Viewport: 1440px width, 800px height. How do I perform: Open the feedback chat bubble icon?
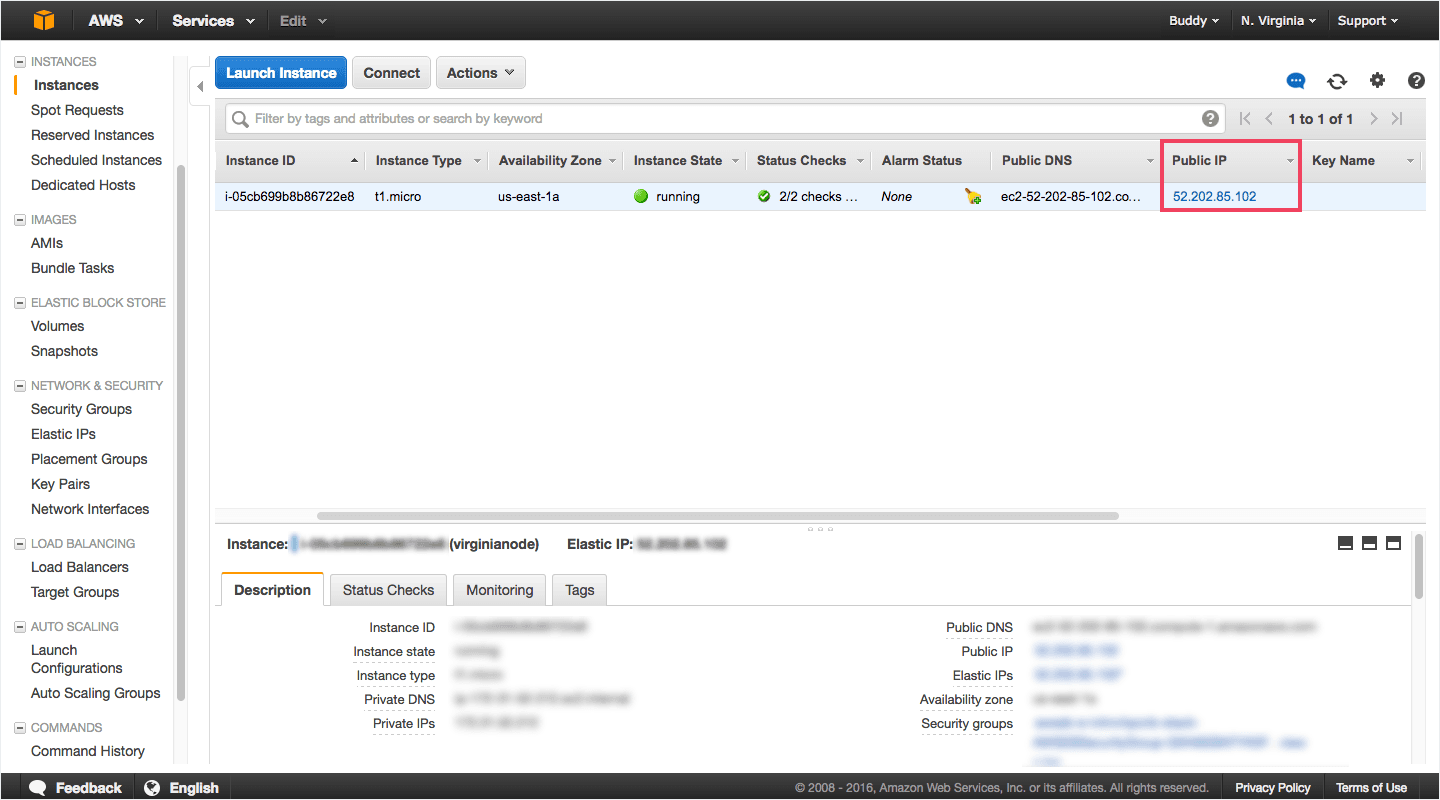click(1296, 81)
